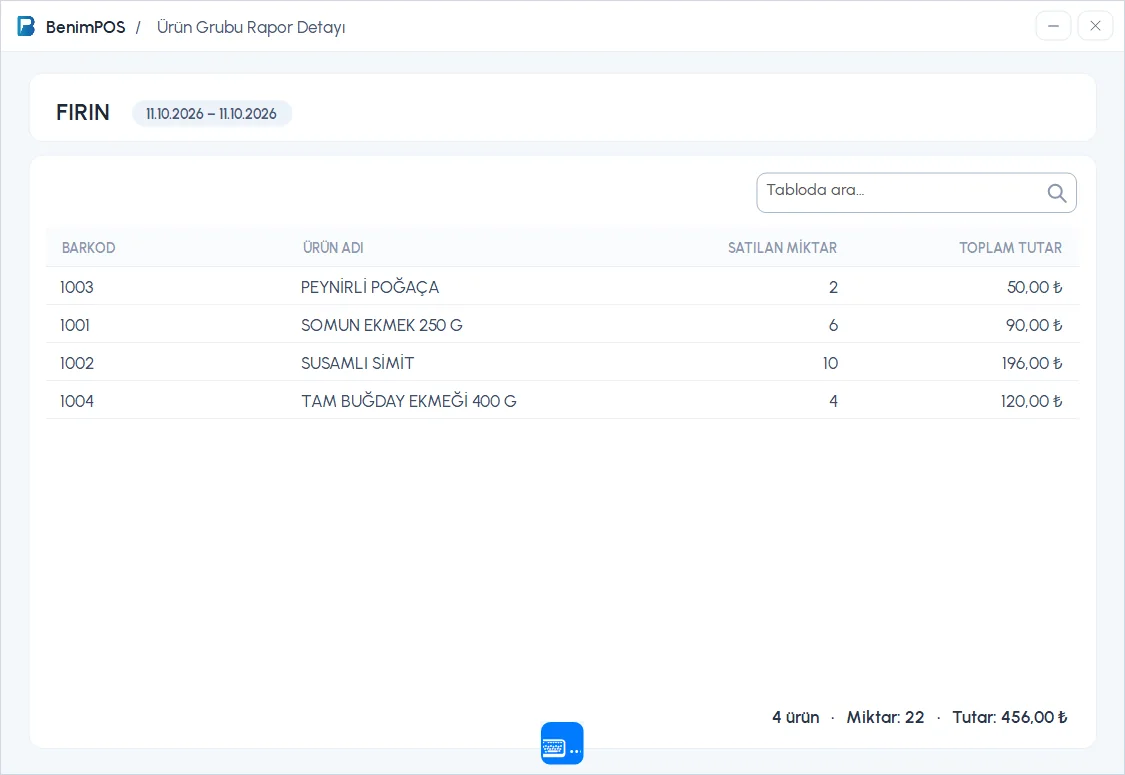Screen dimensions: 1125x775
Task: Sort by the BARKOD column header
Action: [88, 248]
